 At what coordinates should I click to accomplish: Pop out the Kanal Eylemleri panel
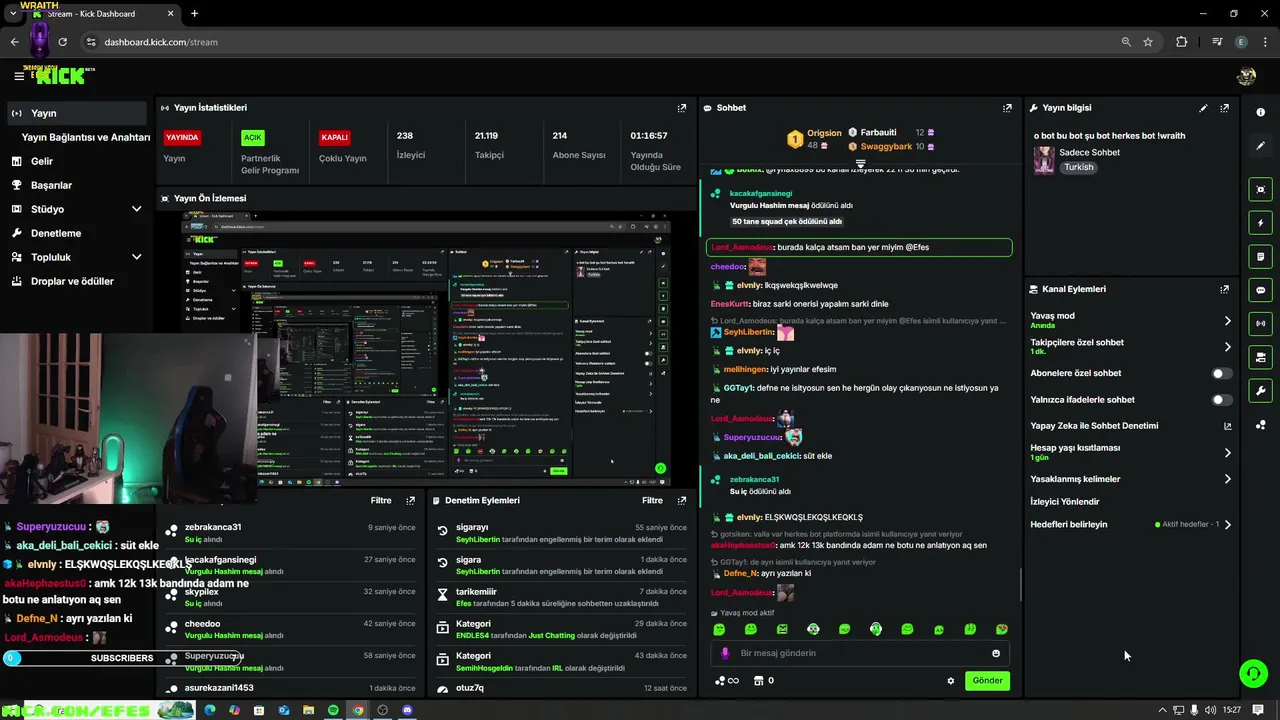click(1224, 289)
